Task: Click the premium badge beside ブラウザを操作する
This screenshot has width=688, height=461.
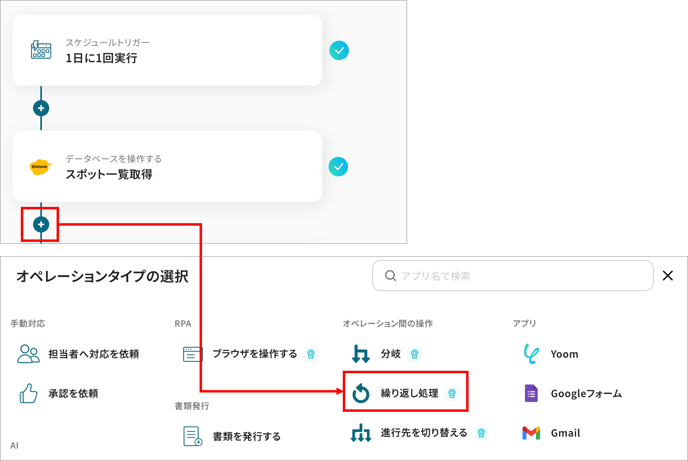Action: [311, 354]
